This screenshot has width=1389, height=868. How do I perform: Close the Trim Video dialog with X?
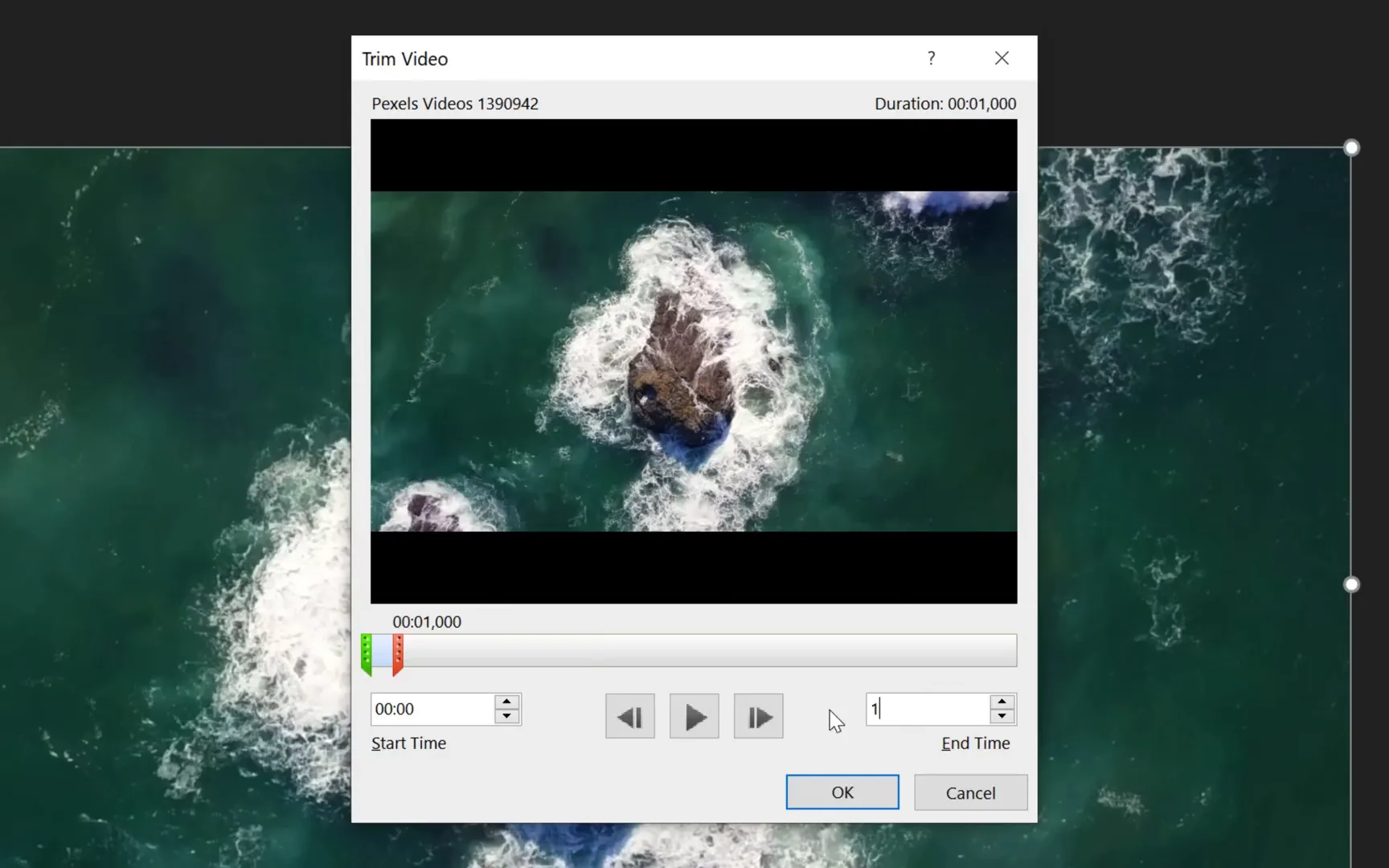click(x=1002, y=58)
